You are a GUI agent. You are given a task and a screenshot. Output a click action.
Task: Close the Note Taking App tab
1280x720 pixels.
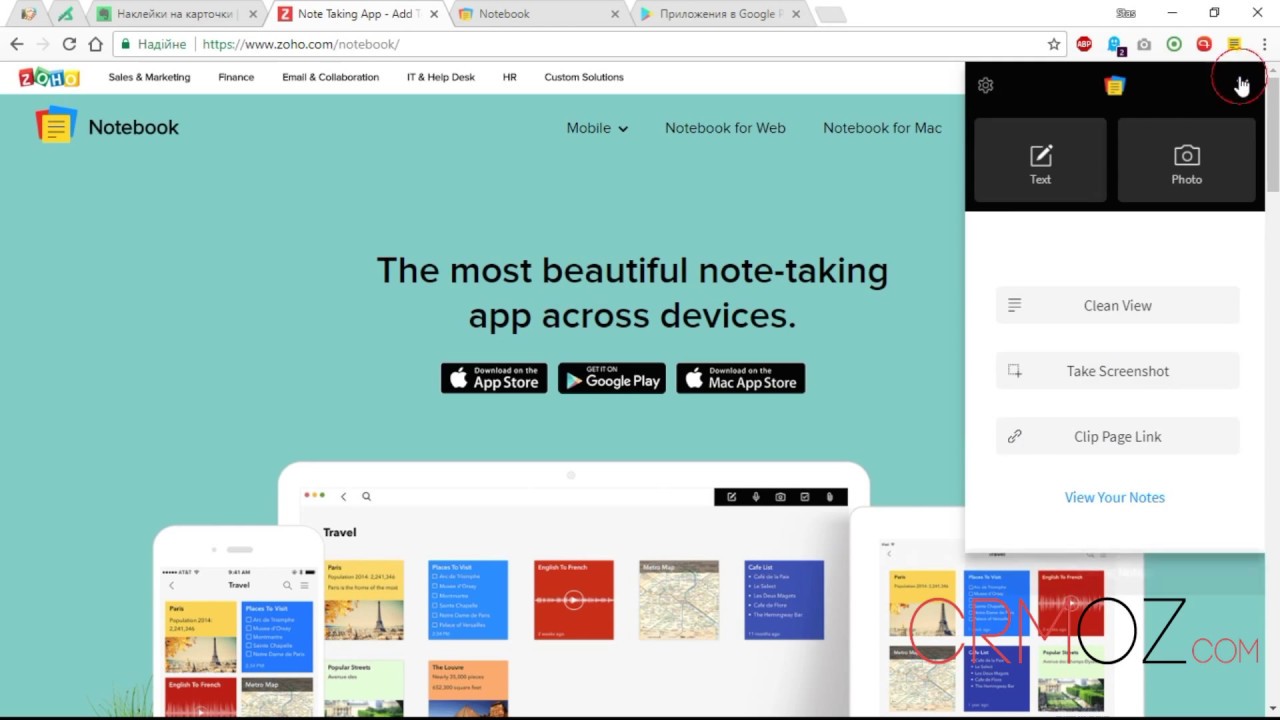tap(433, 14)
